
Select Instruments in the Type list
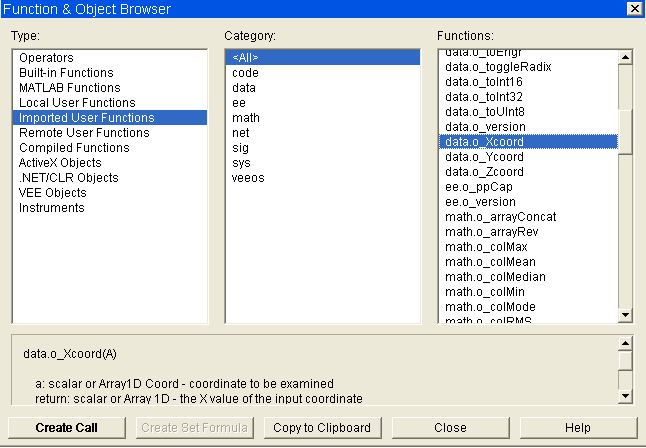click(51, 208)
